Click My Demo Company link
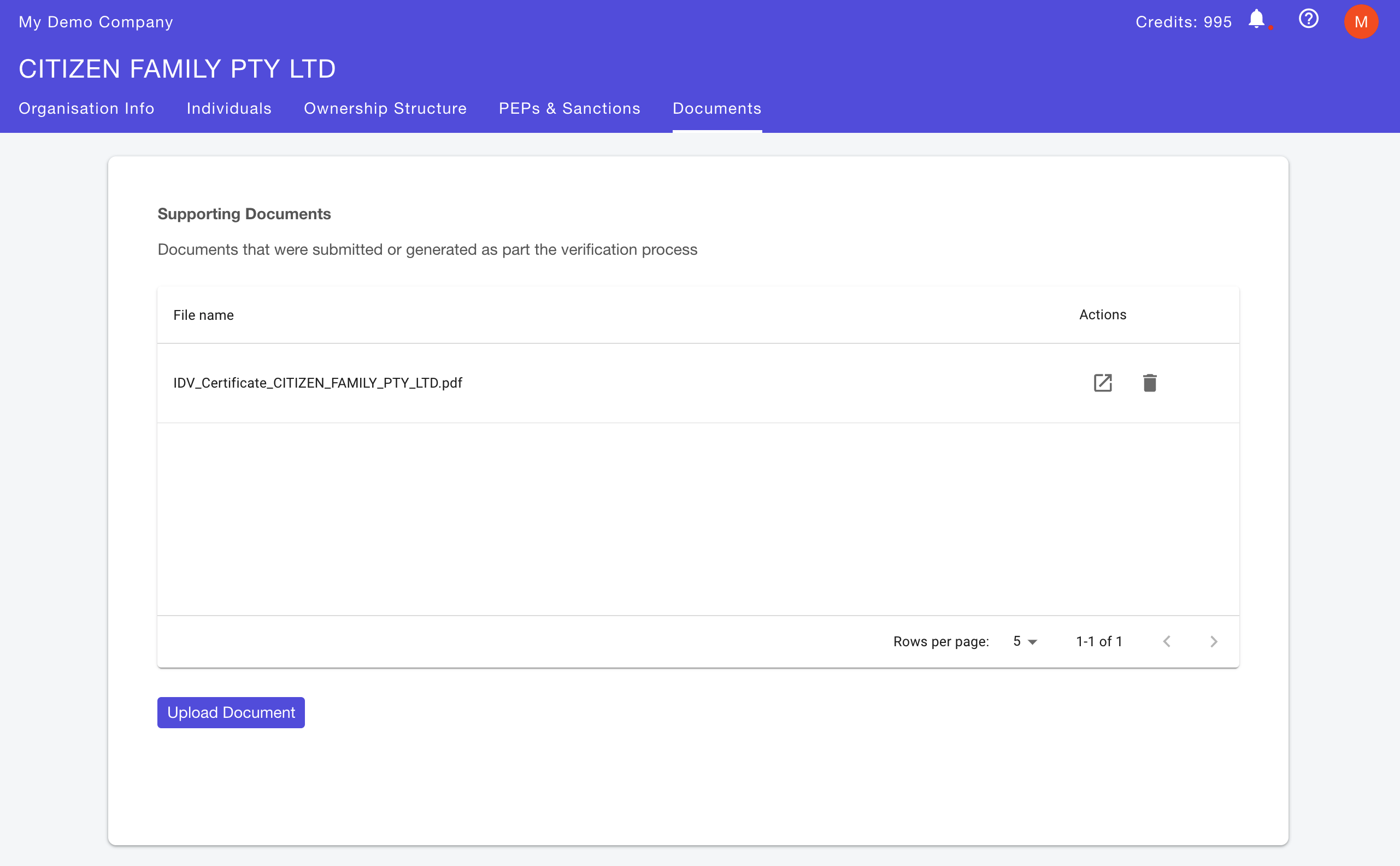The width and height of the screenshot is (1400, 866). (x=96, y=22)
